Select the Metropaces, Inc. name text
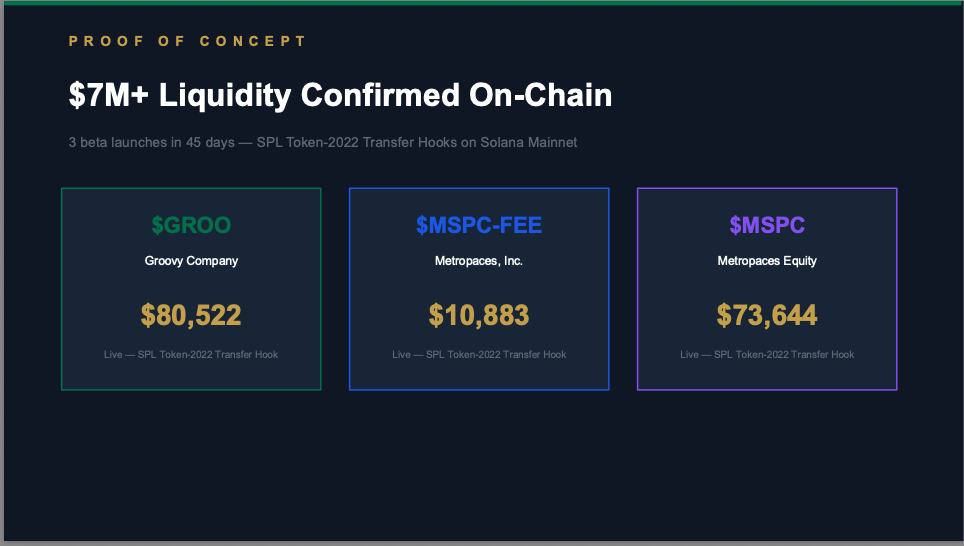The height and width of the screenshot is (546, 964). (479, 261)
